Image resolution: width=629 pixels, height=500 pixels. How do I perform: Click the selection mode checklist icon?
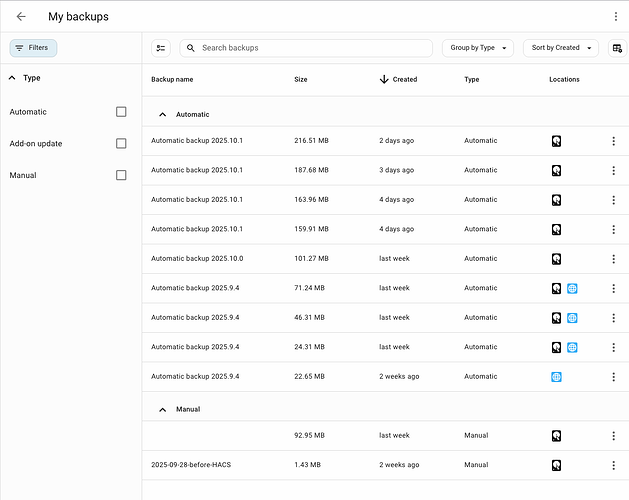[161, 48]
